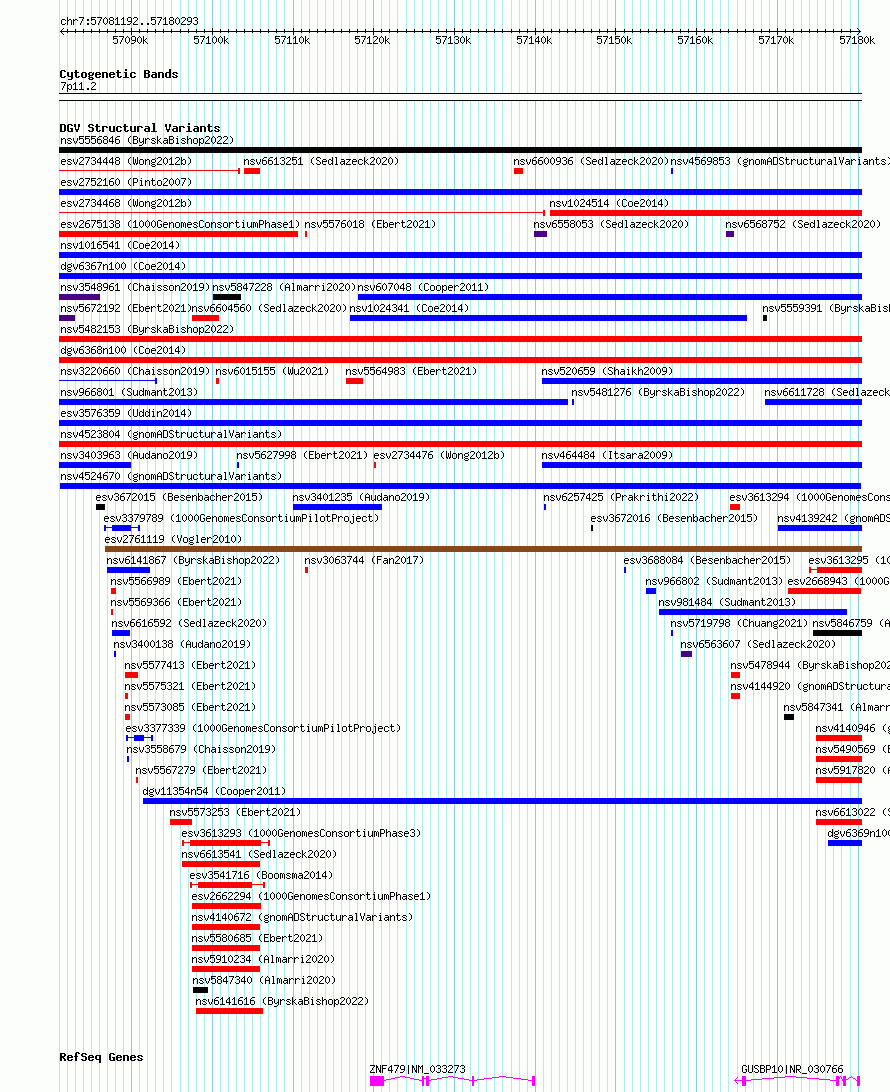Select the esv2752160 (Pinto2007) variant label
This screenshot has width=890, height=1092.
click(126, 182)
